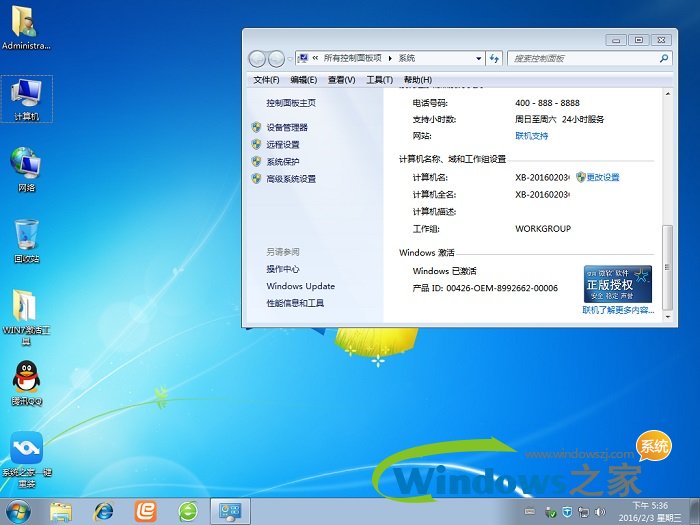Image resolution: width=700 pixels, height=525 pixels.
Task: Select the Control Panel taskbar button
Action: pyautogui.click(x=230, y=512)
